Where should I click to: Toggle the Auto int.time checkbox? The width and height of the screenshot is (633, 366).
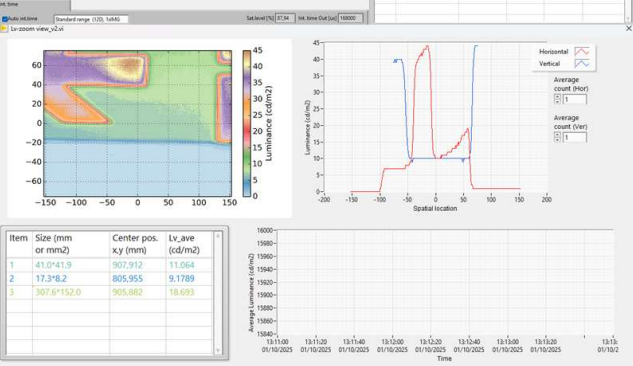(x=5, y=19)
